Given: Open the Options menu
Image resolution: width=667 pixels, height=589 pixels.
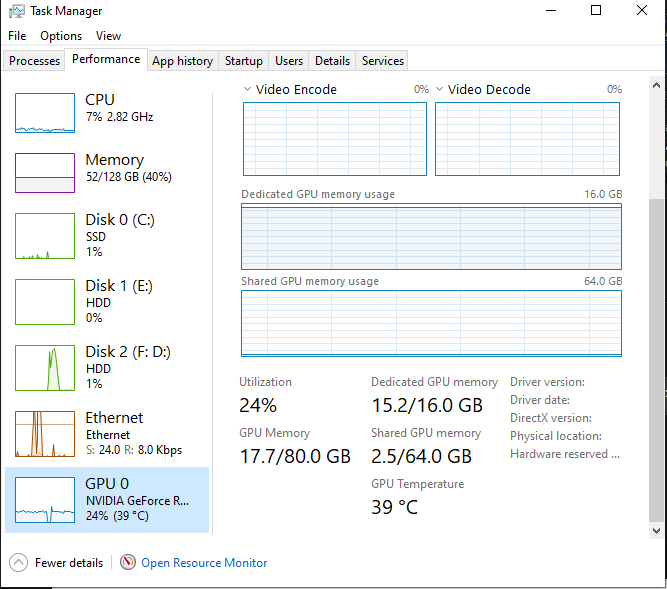Looking at the screenshot, I should tap(61, 36).
